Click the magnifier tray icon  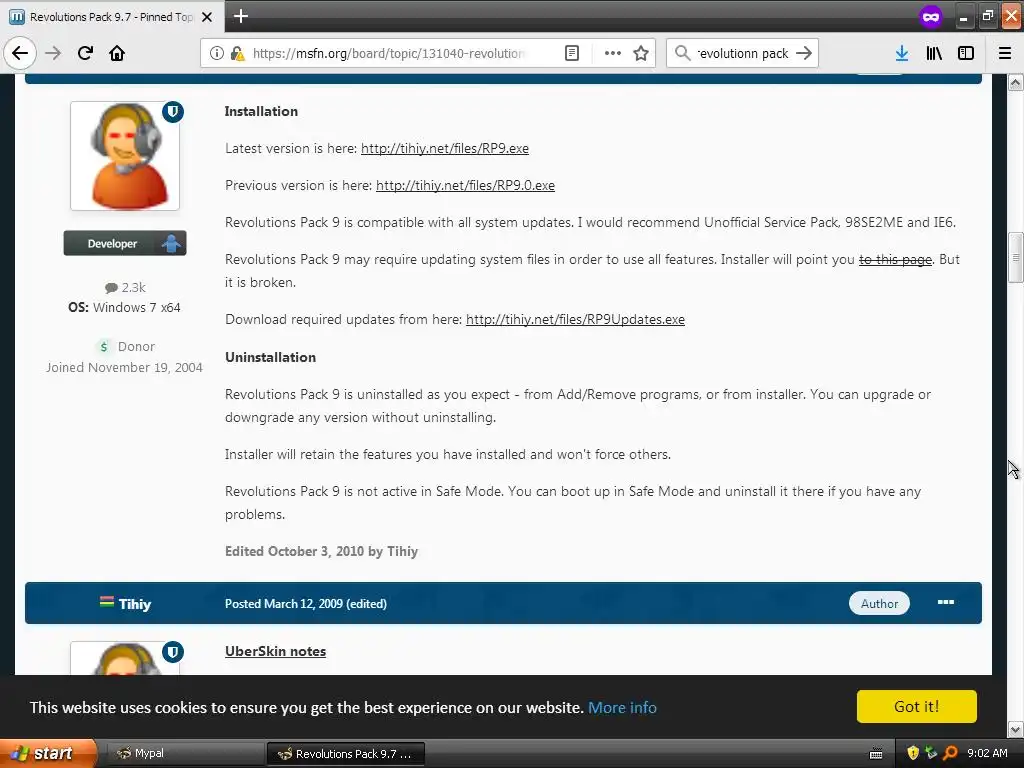point(950,753)
